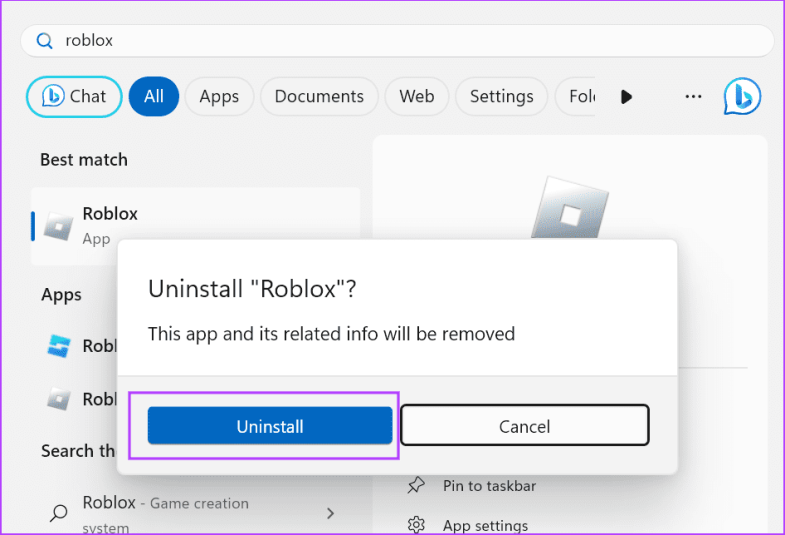The image size is (785, 535).
Task: Click the blue Roblox Studio icon
Action: tap(60, 346)
